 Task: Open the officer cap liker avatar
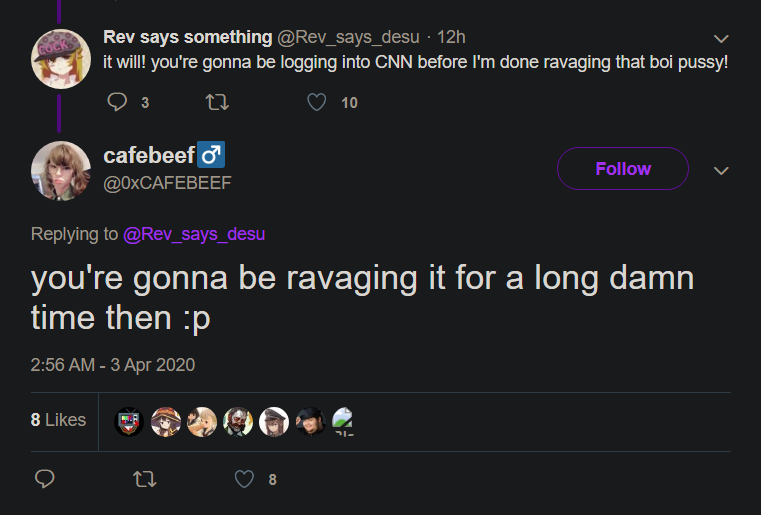(x=274, y=421)
